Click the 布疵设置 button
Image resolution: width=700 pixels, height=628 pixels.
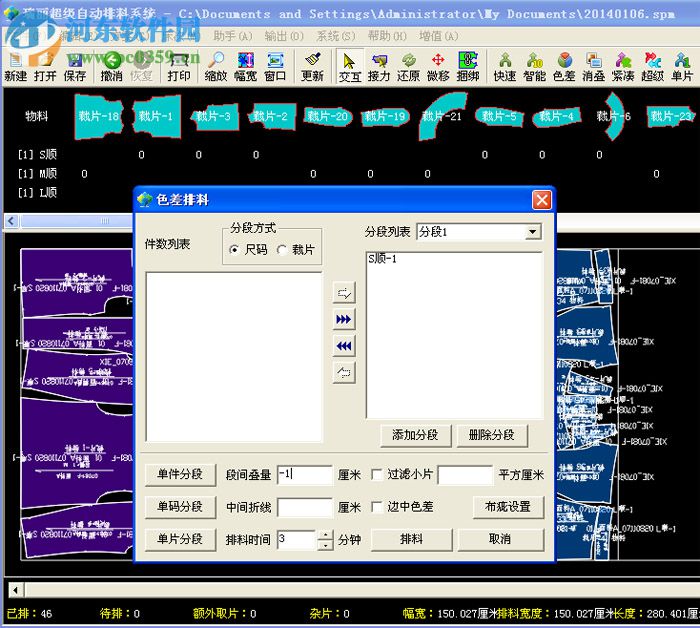[x=508, y=507]
